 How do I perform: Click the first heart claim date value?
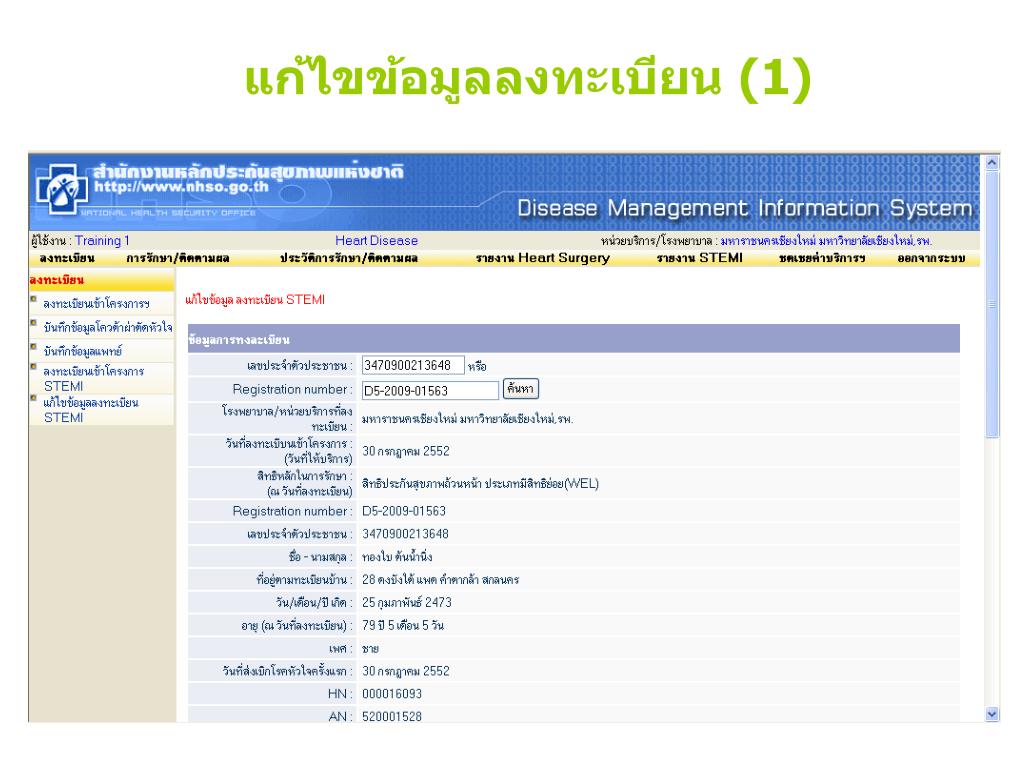406,671
